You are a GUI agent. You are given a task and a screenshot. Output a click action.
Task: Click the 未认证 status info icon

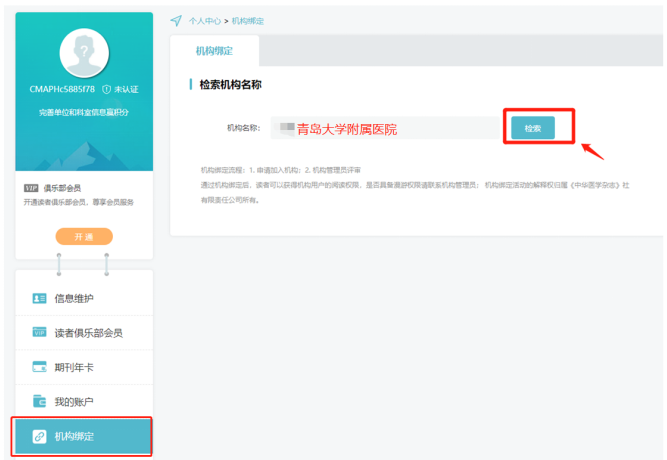[x=107, y=90]
